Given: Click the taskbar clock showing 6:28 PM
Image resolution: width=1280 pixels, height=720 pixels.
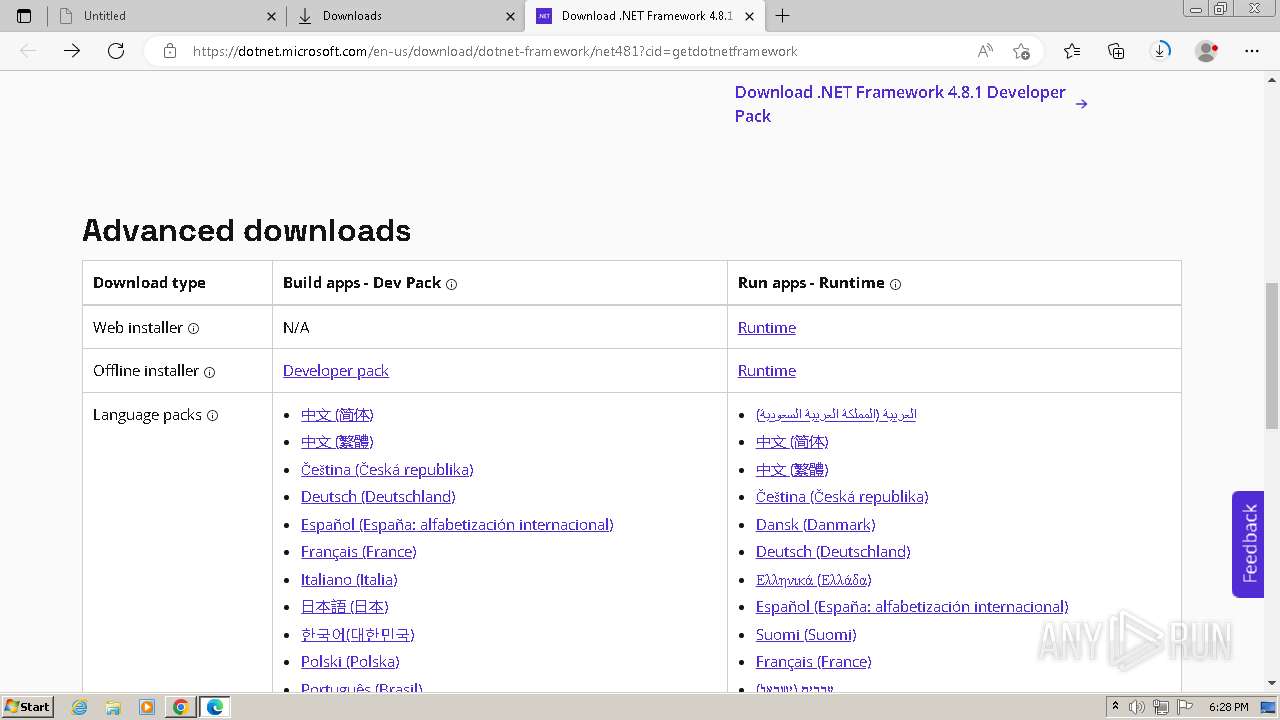Looking at the screenshot, I should point(1228,707).
